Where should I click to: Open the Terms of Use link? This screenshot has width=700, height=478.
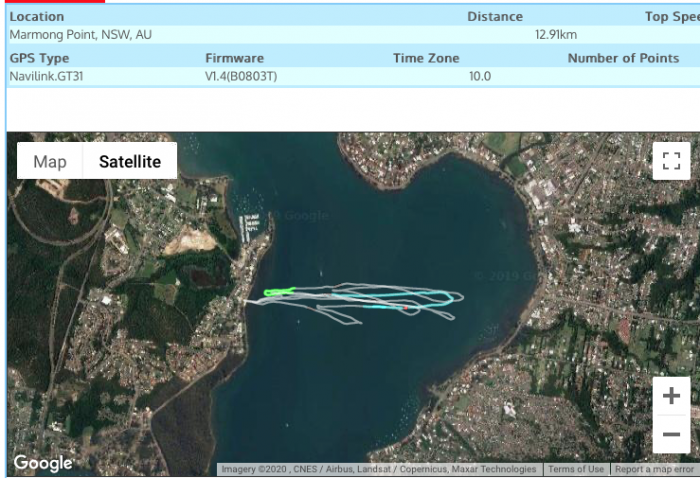575,469
